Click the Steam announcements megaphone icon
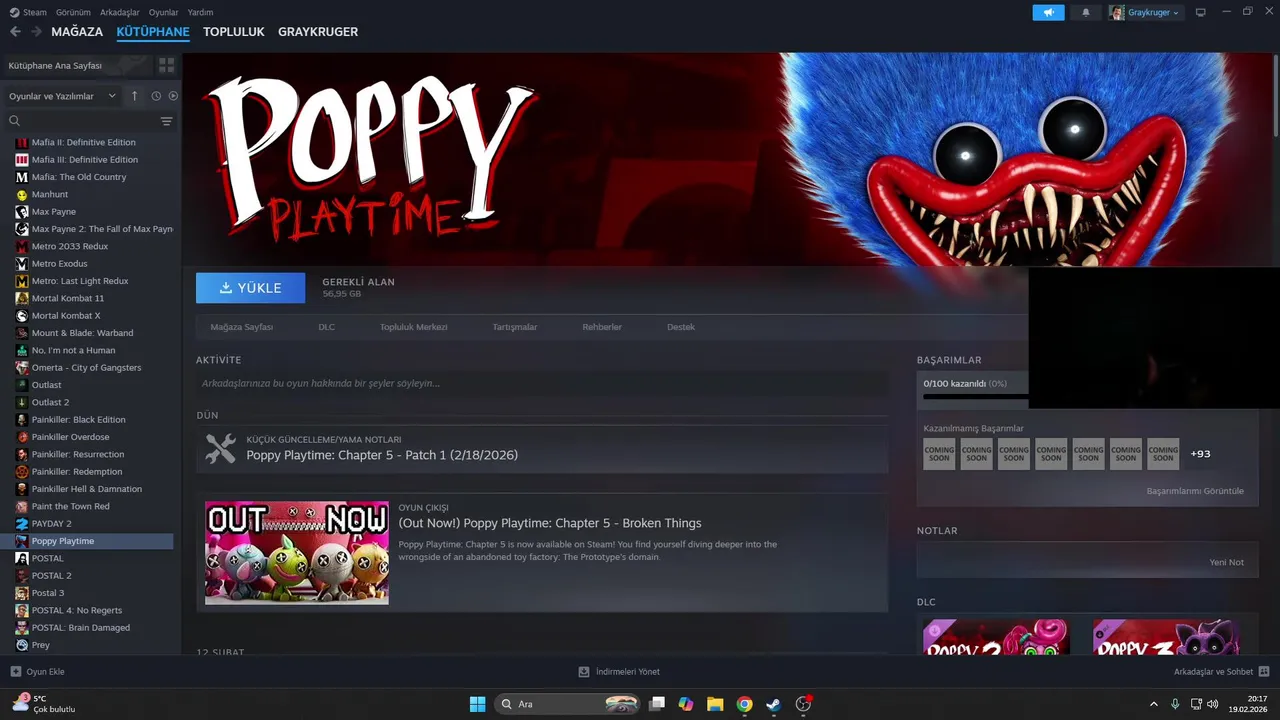Image resolution: width=1280 pixels, height=720 pixels. point(1048,12)
